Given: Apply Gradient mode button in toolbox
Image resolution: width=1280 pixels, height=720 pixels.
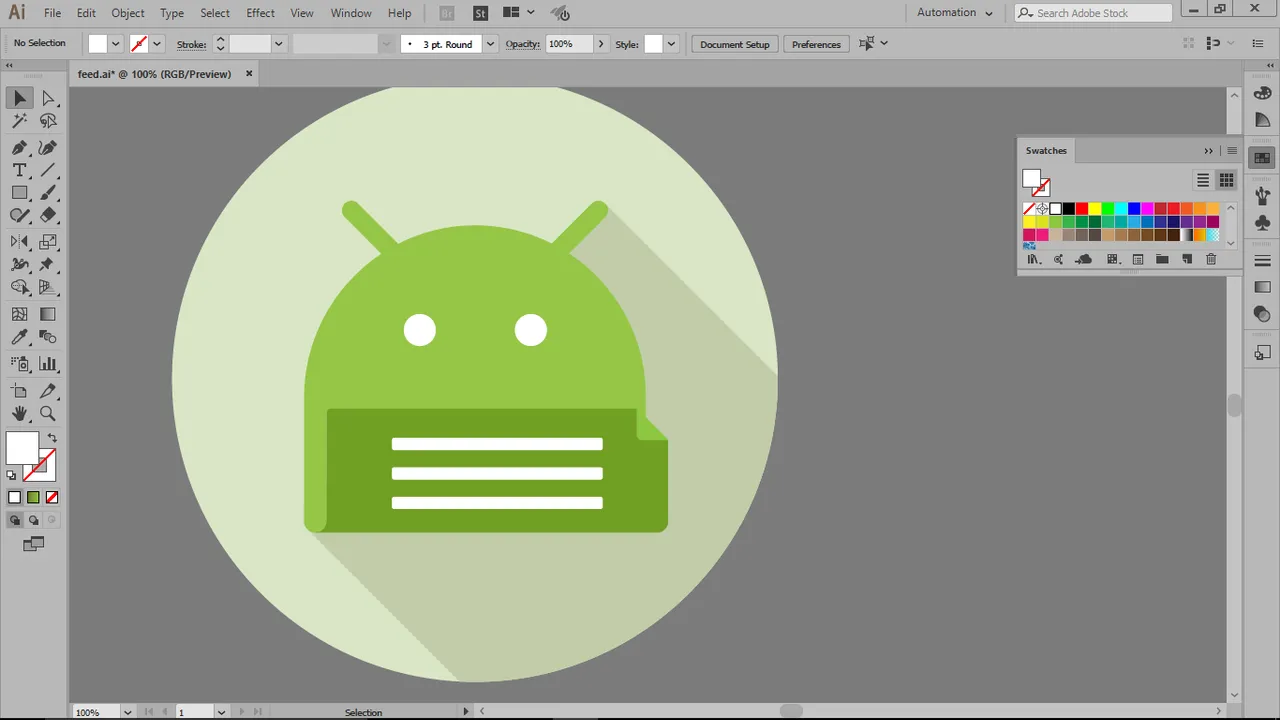Looking at the screenshot, I should point(33,497).
